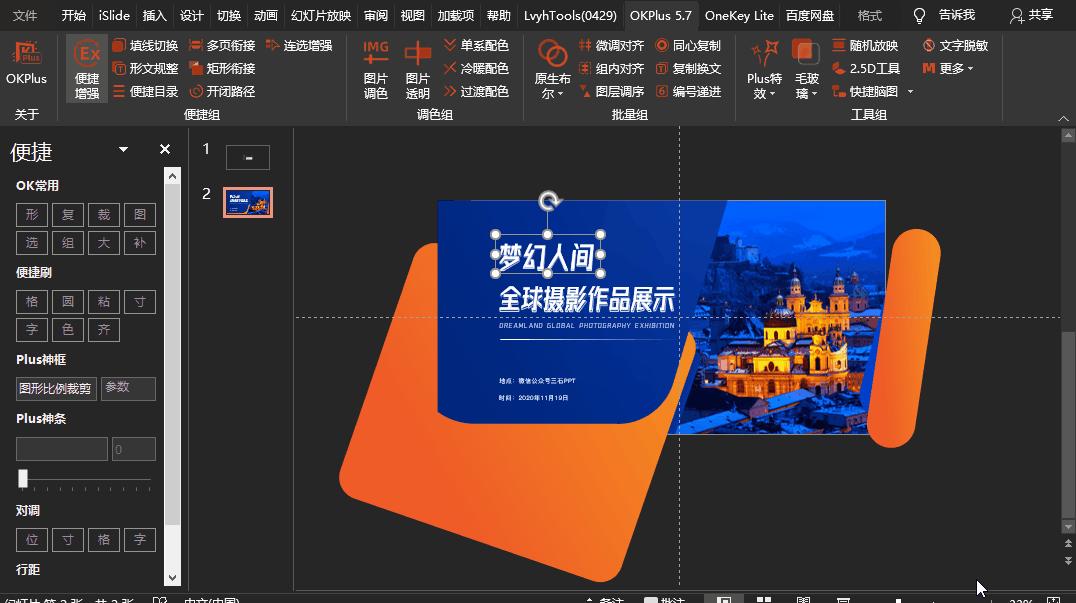The image size is (1076, 603).
Task: Click the 参数 button in Plus神框
Action: pos(128,388)
